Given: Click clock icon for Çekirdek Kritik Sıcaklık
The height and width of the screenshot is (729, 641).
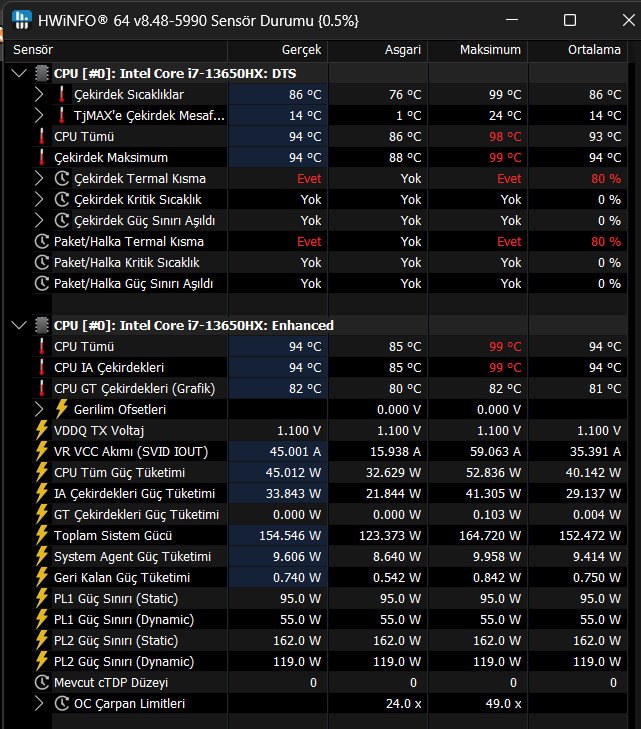Looking at the screenshot, I should pos(62,199).
